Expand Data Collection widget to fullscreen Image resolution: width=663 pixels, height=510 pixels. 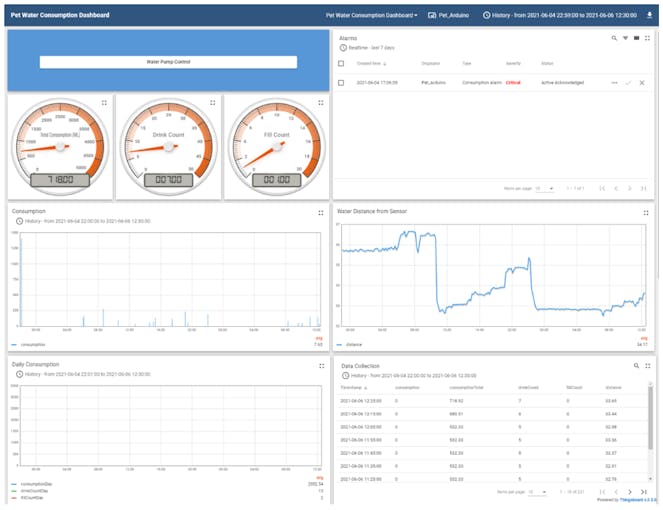pyautogui.click(x=648, y=366)
